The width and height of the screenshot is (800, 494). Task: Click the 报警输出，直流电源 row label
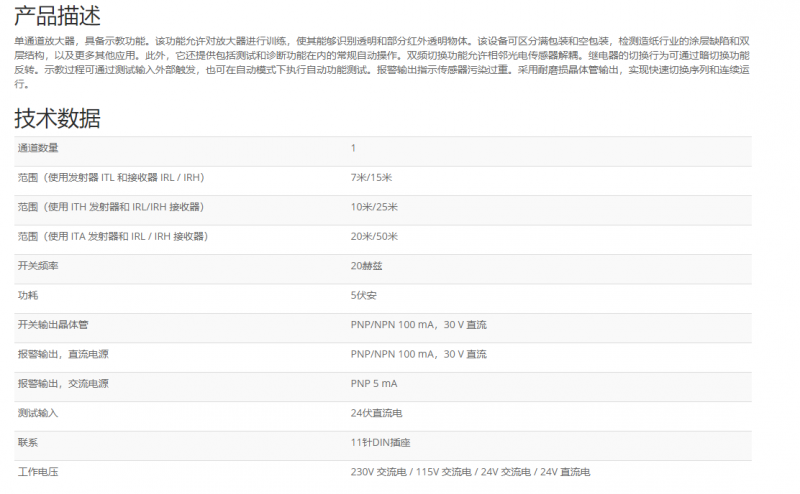[x=63, y=354]
